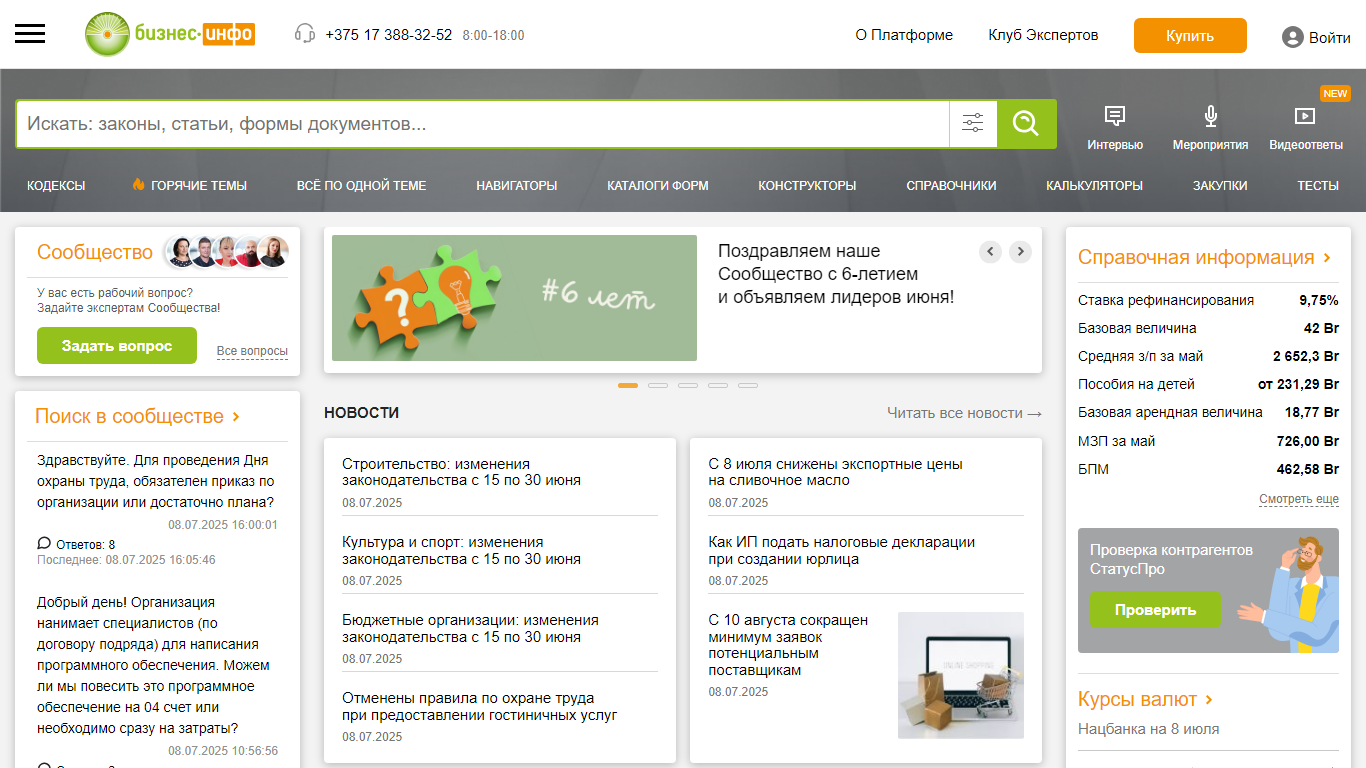Expand Поиск в сообществе heading

pyautogui.click(x=138, y=416)
